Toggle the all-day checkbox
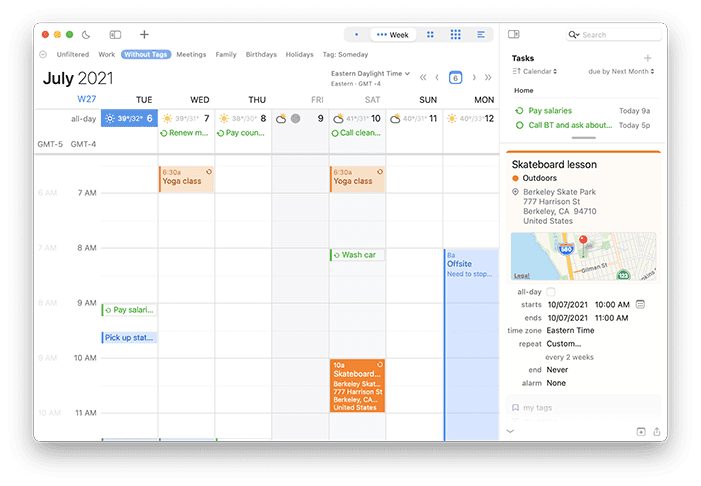 551,292
